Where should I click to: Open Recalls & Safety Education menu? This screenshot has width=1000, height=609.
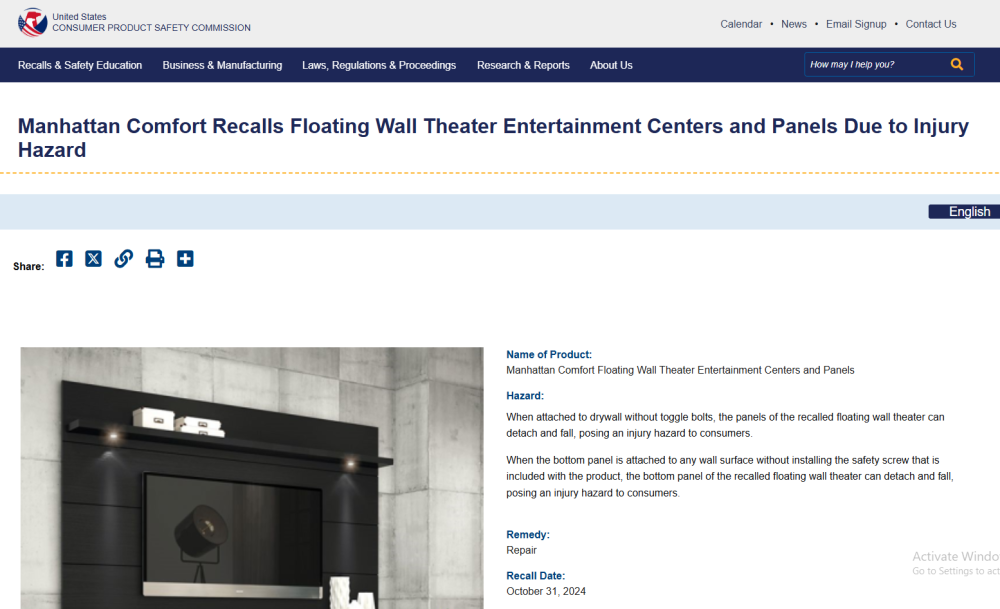pos(80,65)
